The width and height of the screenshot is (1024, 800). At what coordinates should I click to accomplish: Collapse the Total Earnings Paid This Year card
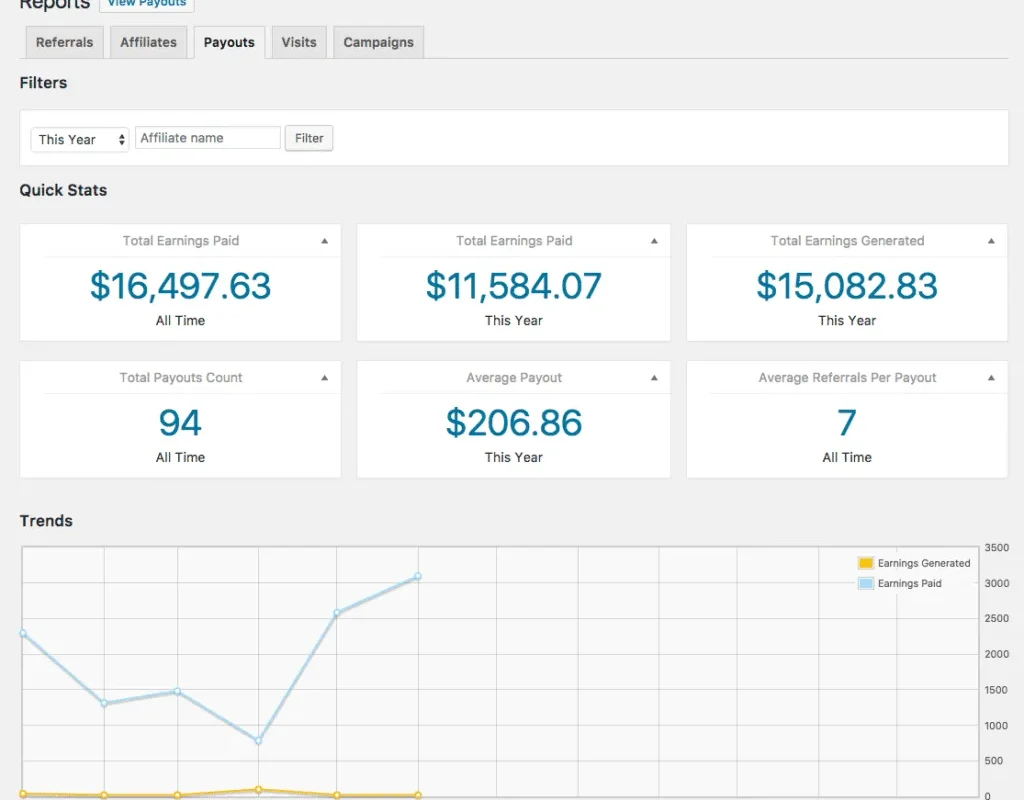tap(656, 240)
